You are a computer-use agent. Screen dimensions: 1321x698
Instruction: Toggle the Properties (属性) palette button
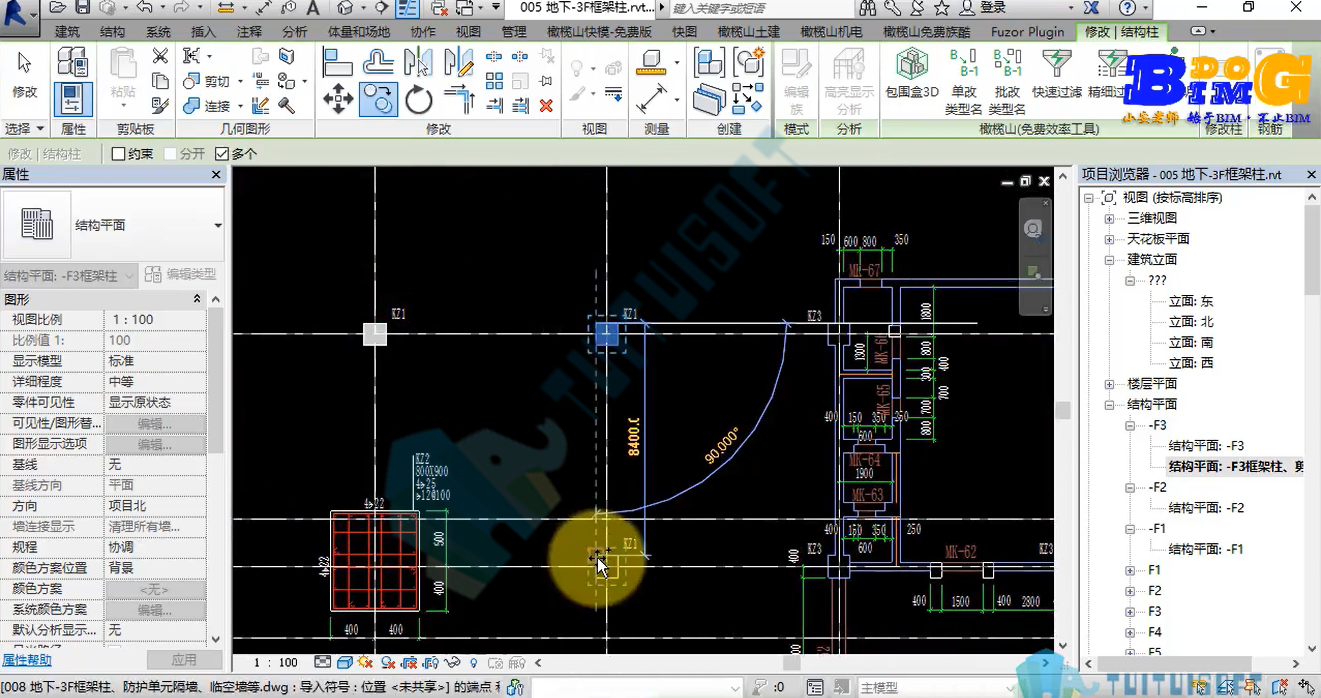[73, 100]
